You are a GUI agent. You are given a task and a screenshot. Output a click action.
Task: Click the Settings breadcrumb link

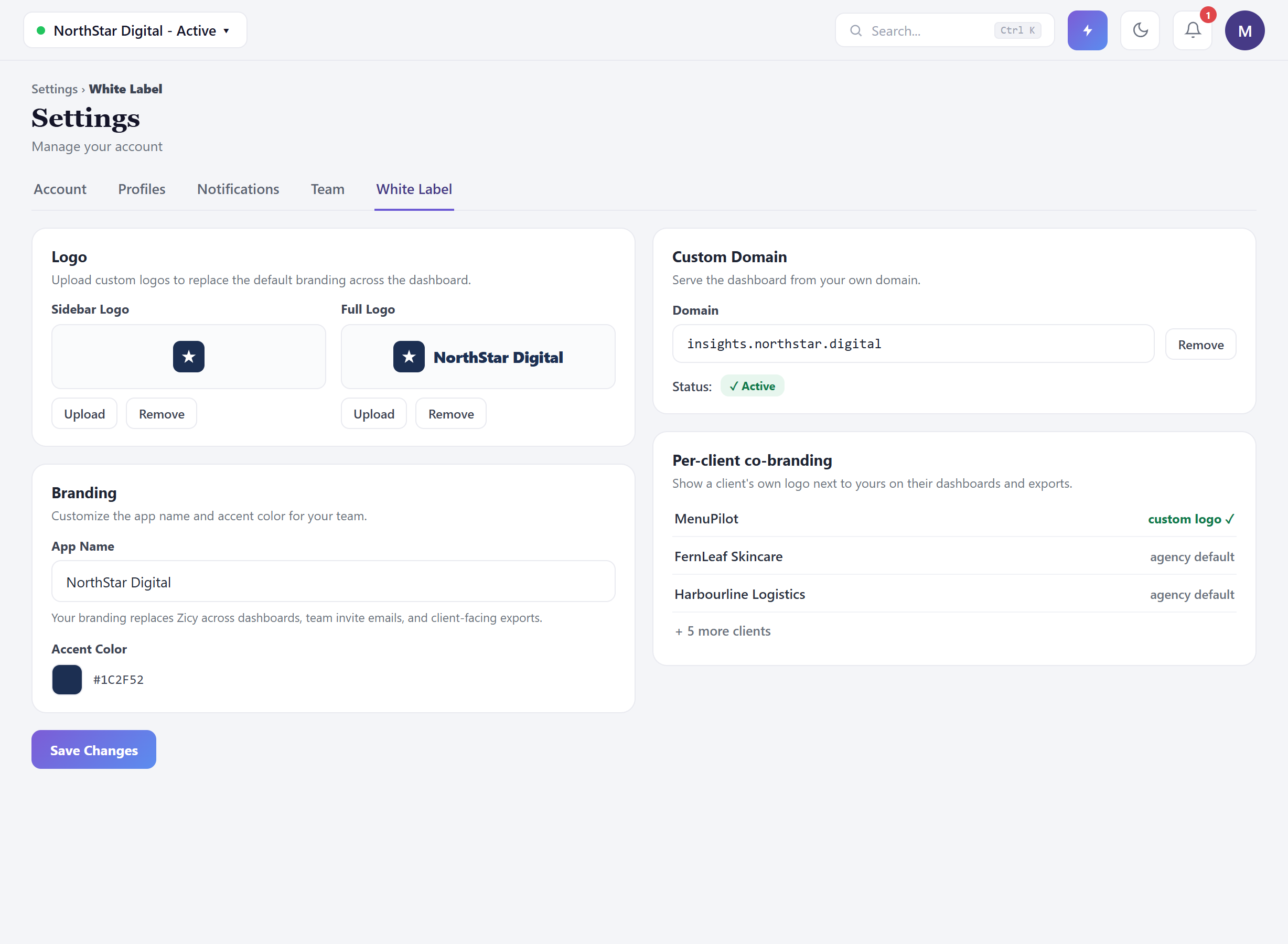click(55, 89)
